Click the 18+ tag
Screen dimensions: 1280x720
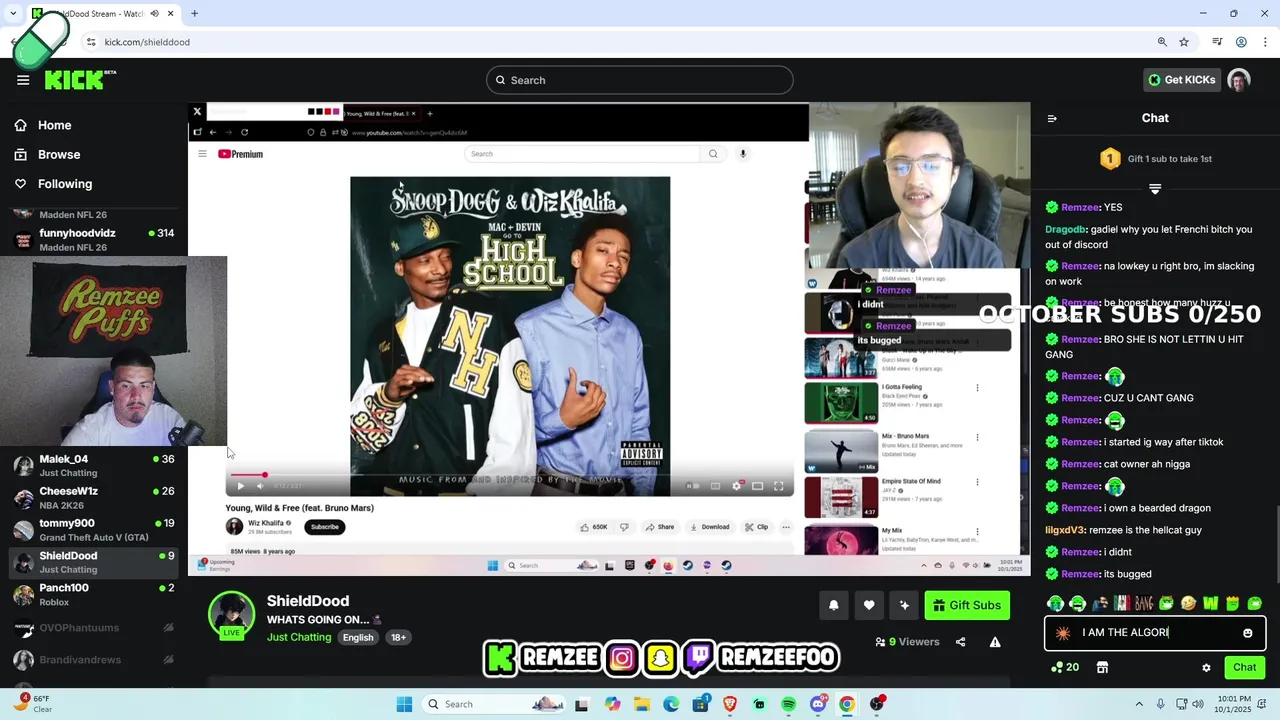point(398,637)
